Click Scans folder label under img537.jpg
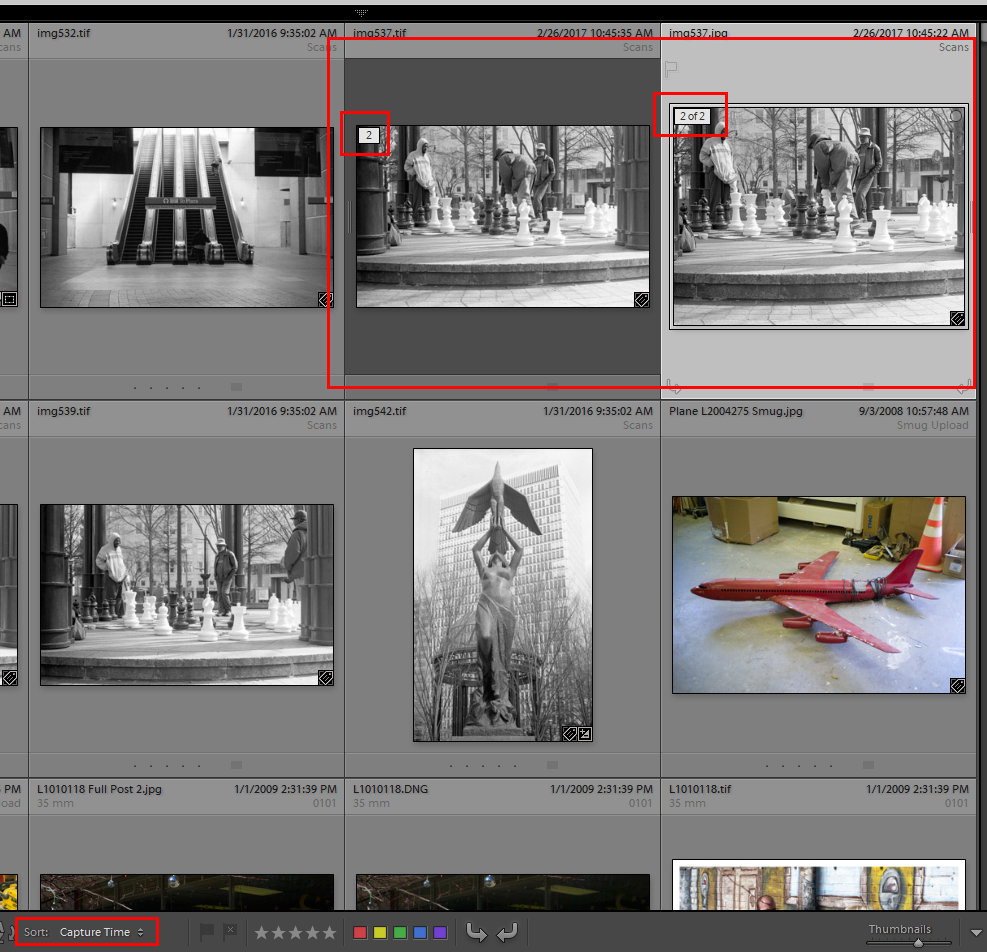 pyautogui.click(x=954, y=47)
